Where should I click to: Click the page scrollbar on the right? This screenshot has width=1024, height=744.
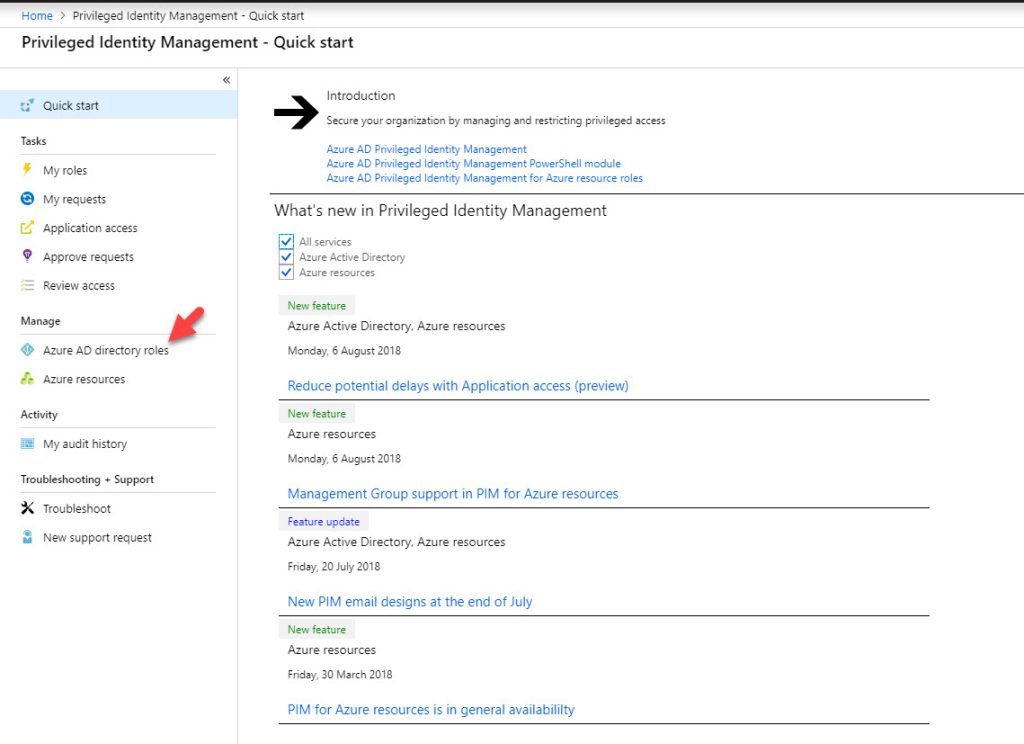(1017, 300)
